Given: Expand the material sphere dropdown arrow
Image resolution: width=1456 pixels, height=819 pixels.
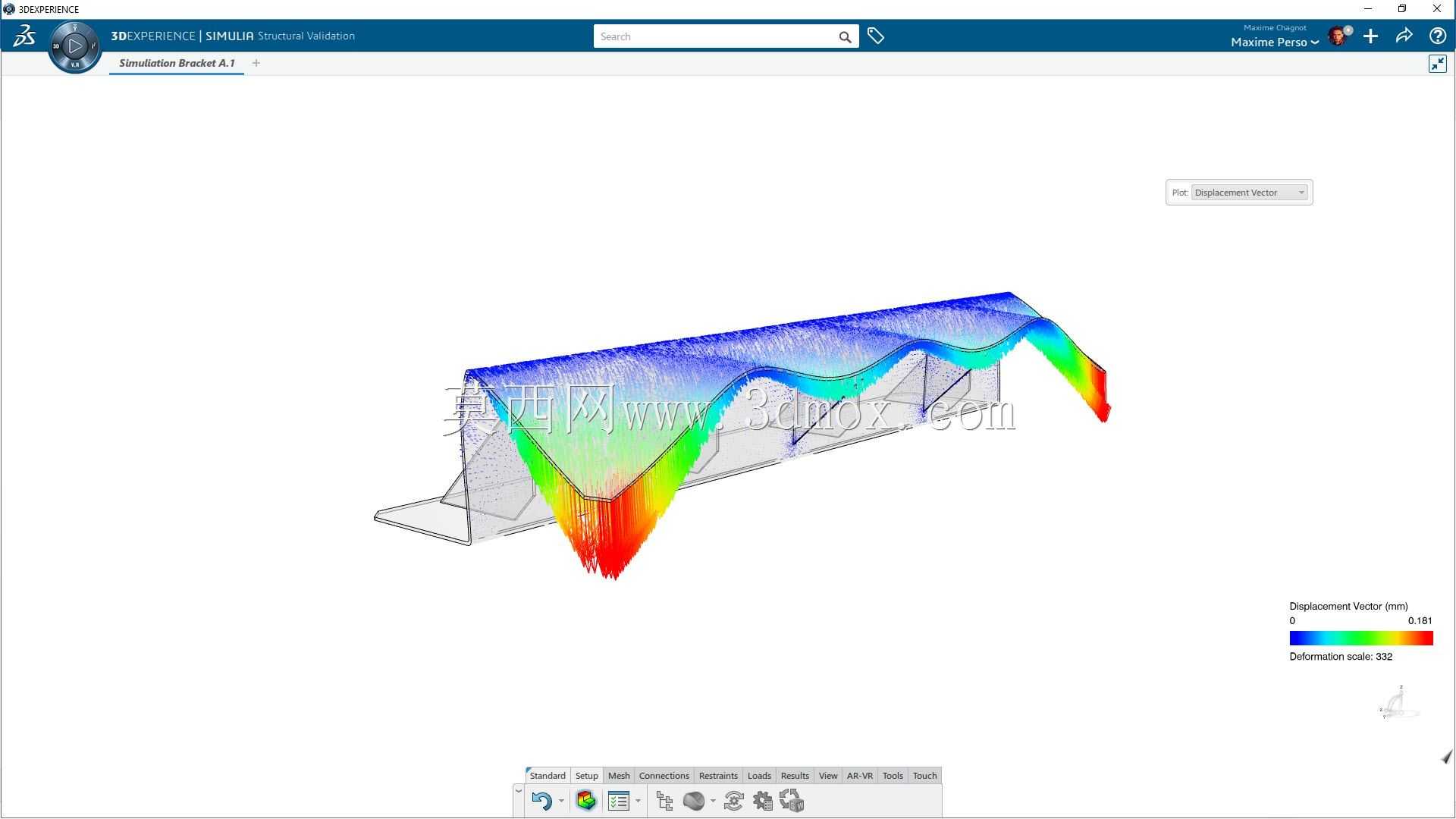Looking at the screenshot, I should [x=713, y=801].
